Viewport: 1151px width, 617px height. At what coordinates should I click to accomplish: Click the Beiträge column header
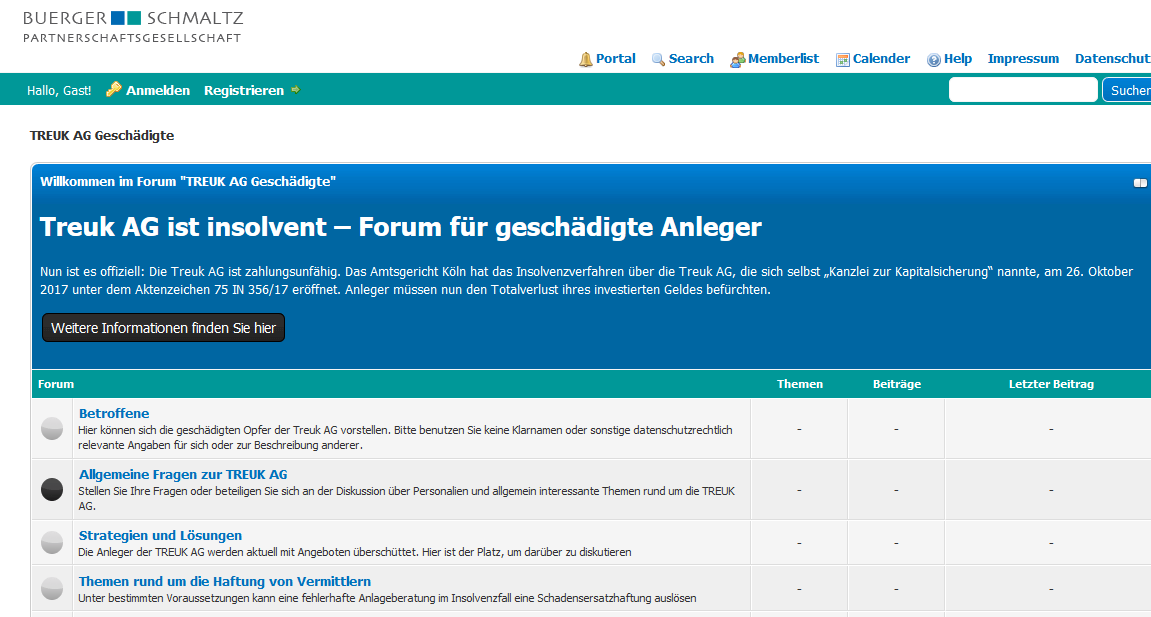click(896, 384)
